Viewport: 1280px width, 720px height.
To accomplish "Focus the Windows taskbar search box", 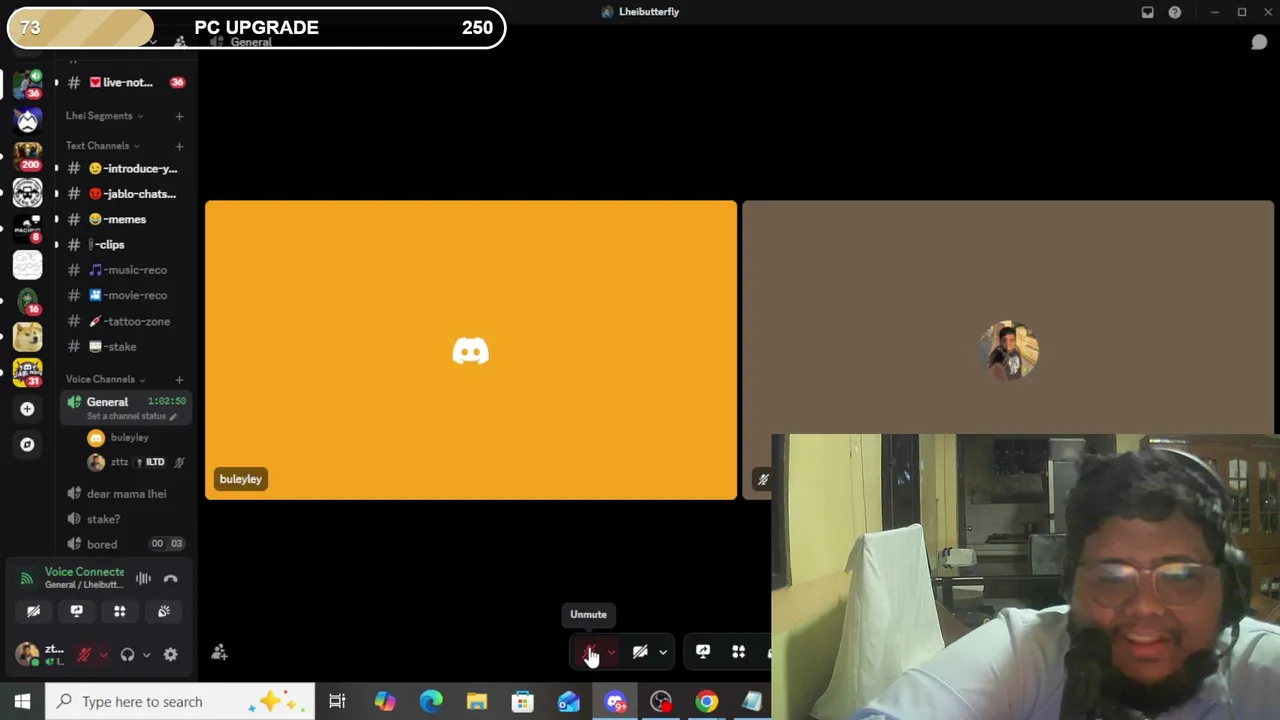I will coord(180,702).
